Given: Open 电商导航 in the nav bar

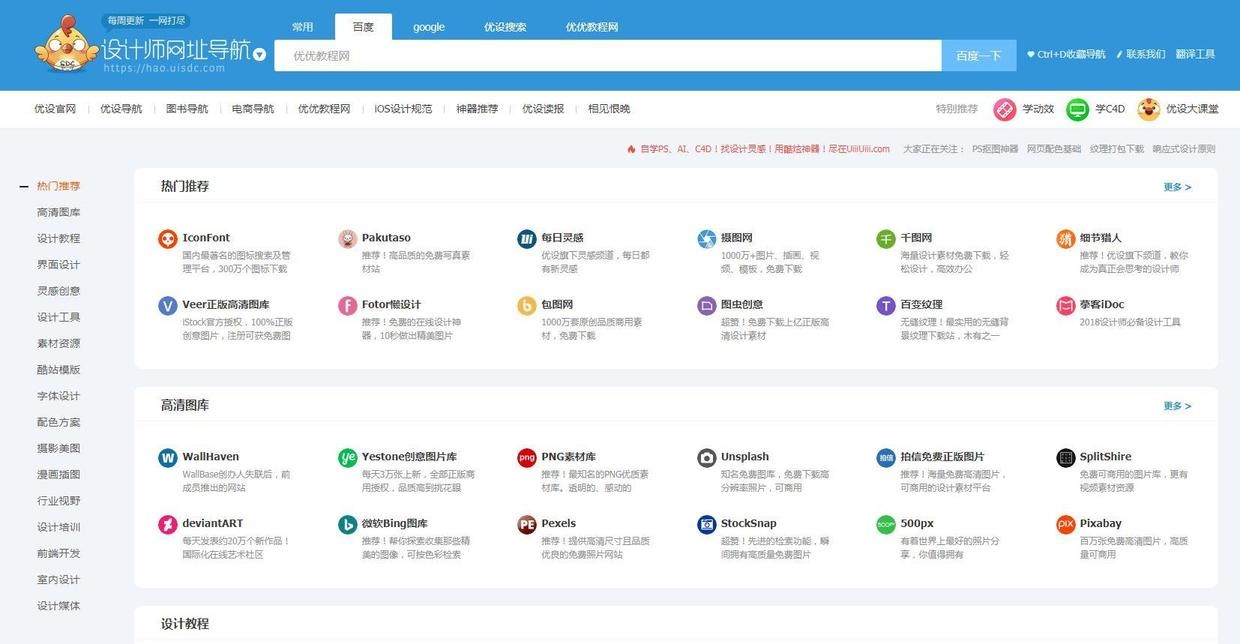Looking at the screenshot, I should click(x=253, y=109).
